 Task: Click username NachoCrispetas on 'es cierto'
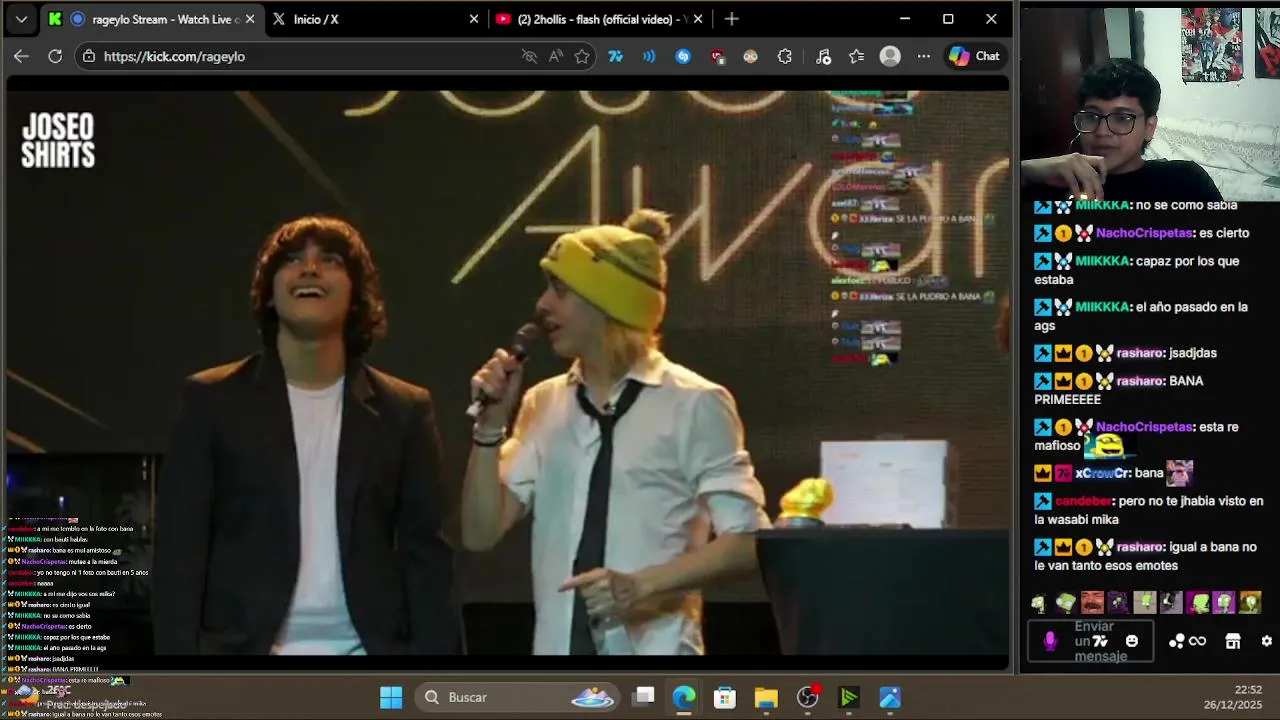click(x=1144, y=233)
